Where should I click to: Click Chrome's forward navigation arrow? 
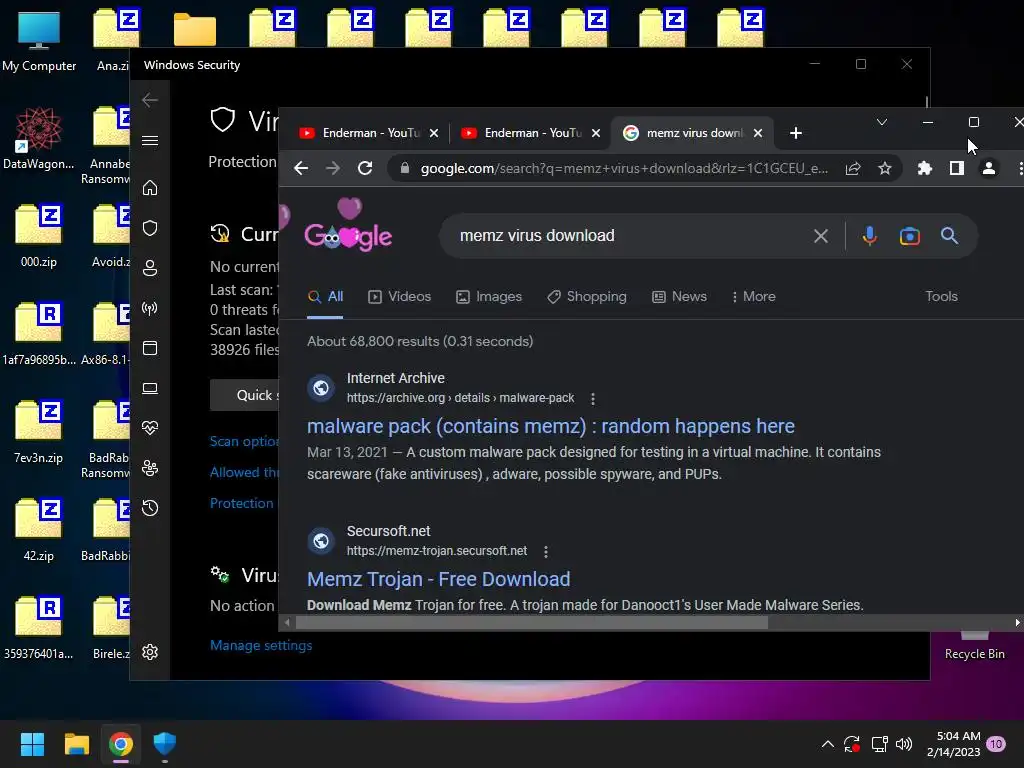point(333,168)
